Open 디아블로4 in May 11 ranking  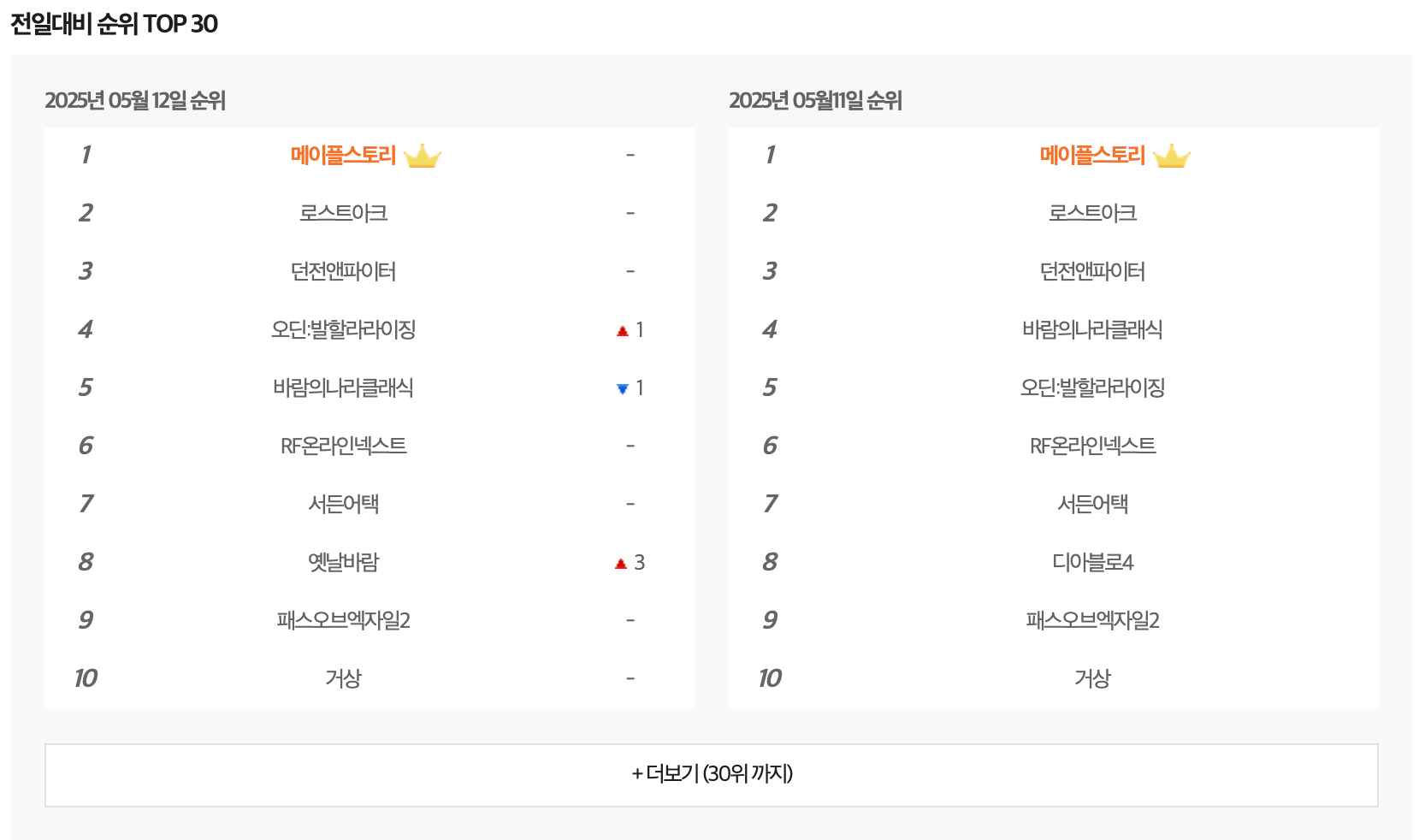point(1092,562)
